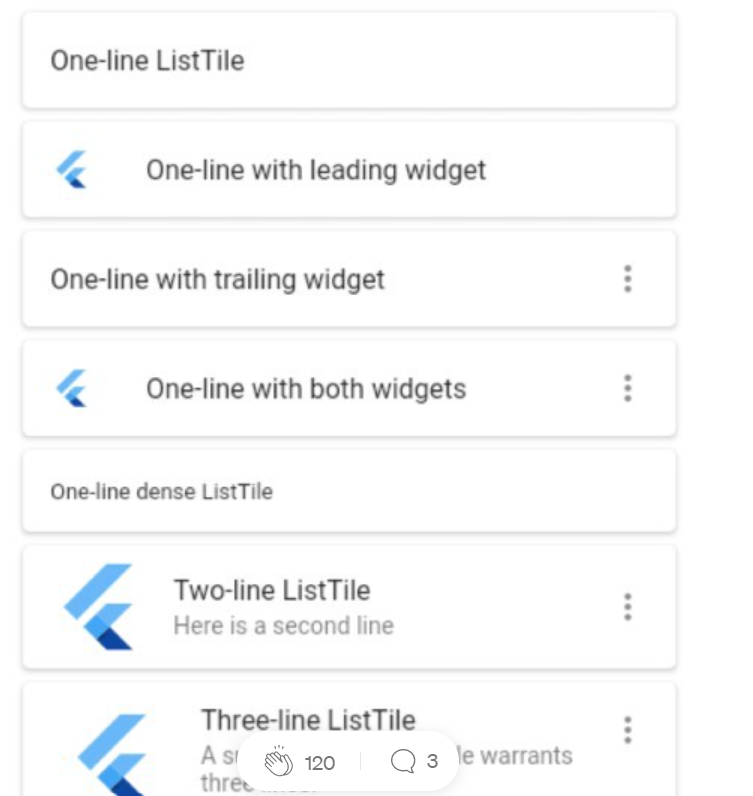
Task: Click the clap icon
Action: coord(279,762)
